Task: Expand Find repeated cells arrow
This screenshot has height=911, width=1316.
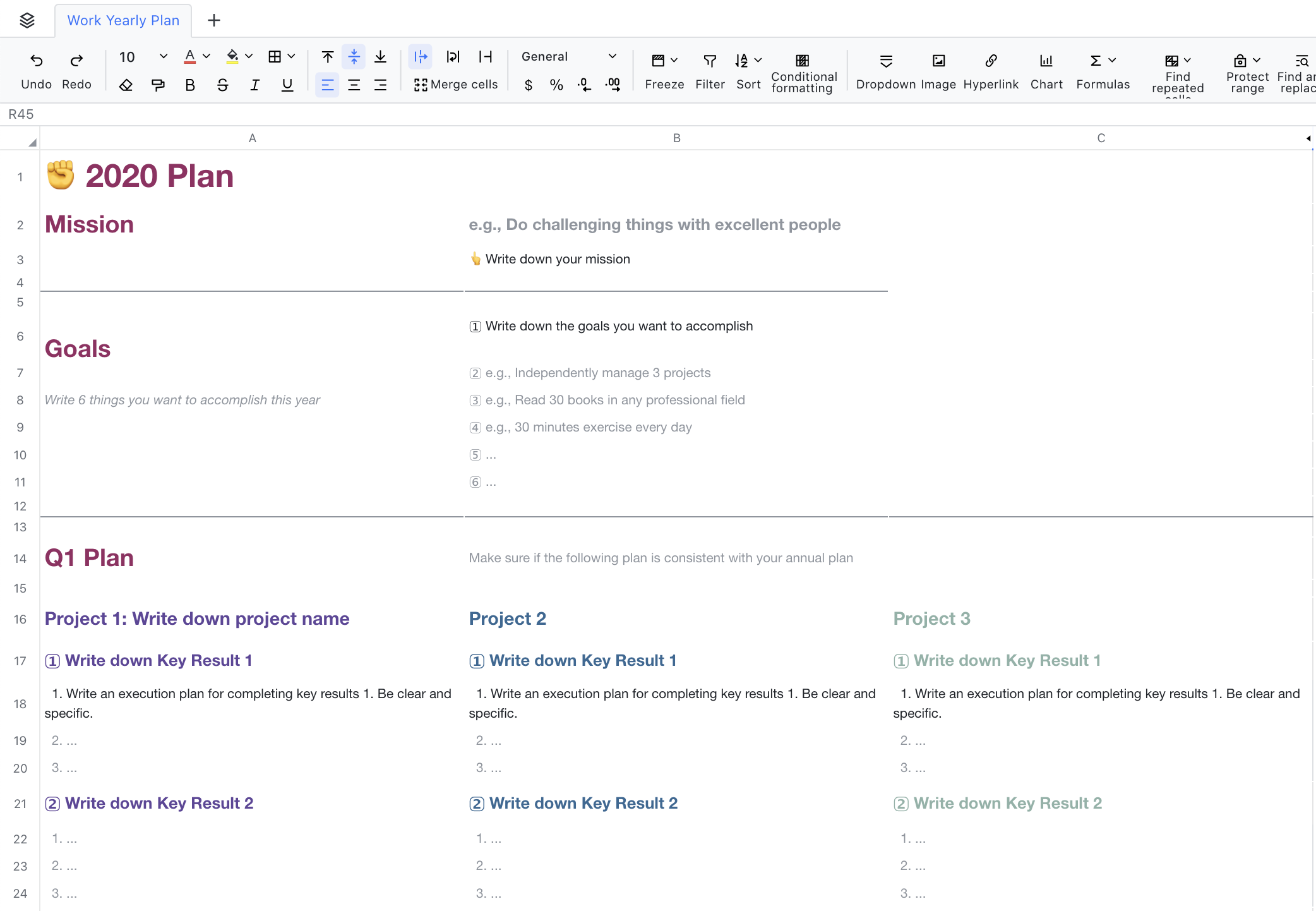Action: pos(1188,61)
